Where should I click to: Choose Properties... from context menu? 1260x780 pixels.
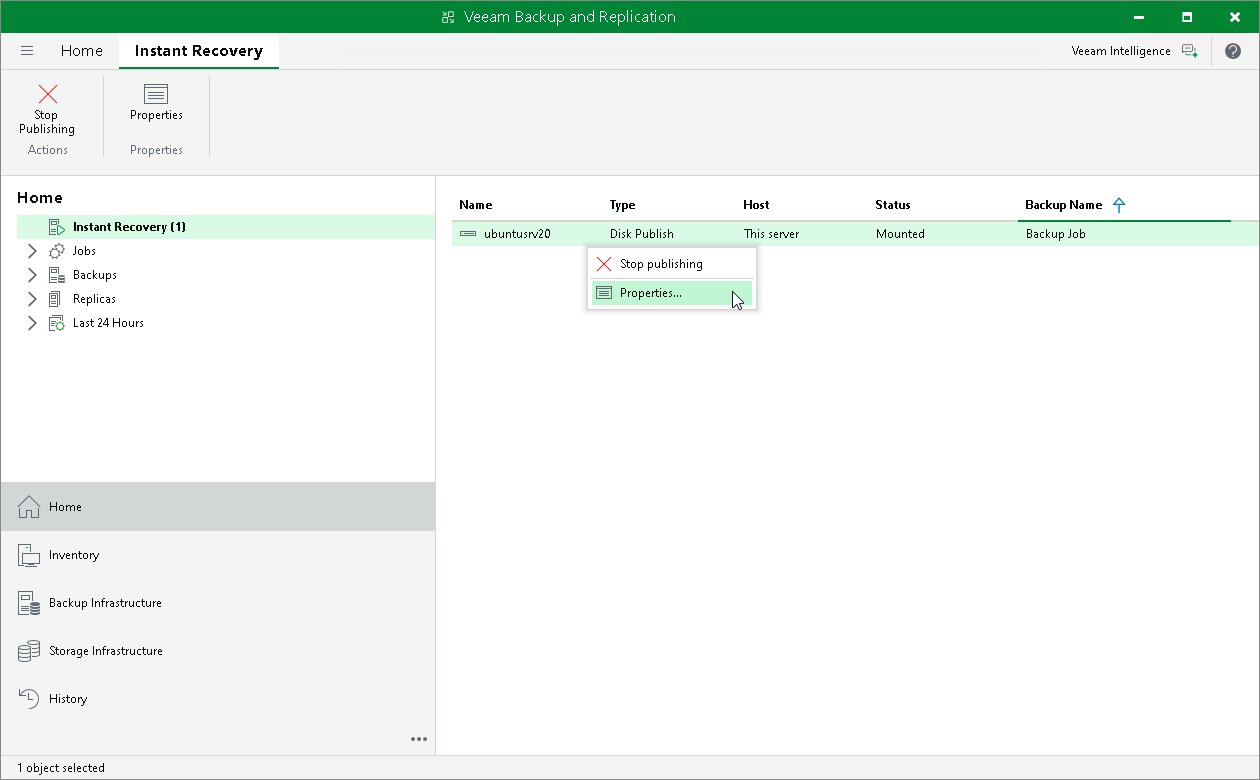pyautogui.click(x=672, y=293)
